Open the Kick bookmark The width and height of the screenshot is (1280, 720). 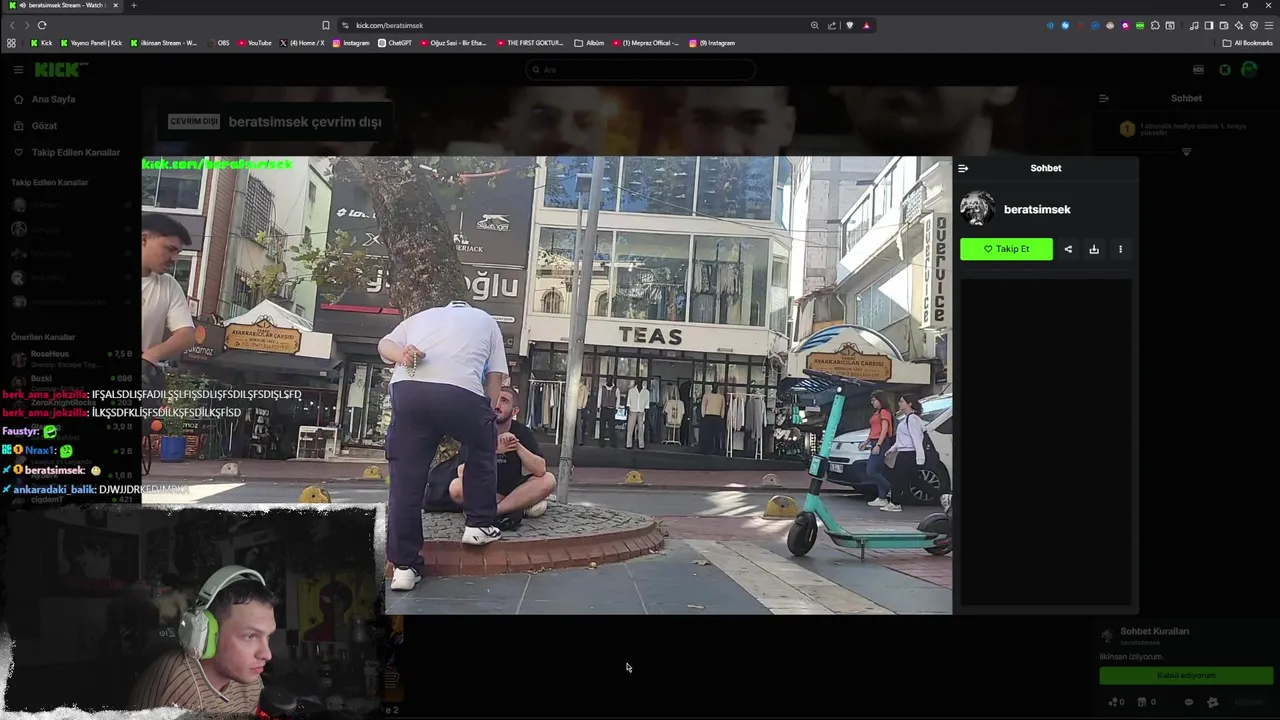41,43
